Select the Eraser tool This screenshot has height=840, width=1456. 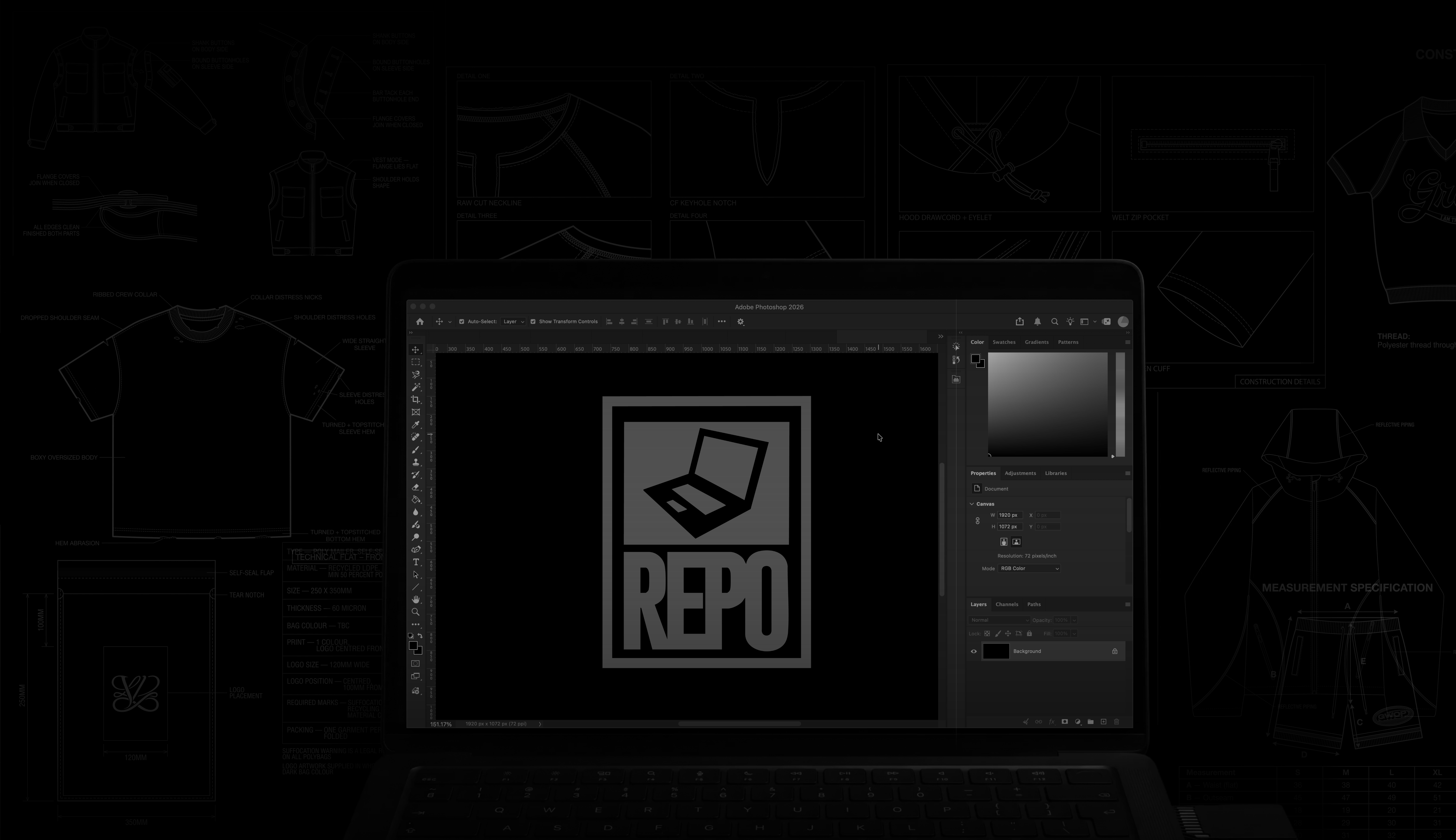[x=415, y=487]
